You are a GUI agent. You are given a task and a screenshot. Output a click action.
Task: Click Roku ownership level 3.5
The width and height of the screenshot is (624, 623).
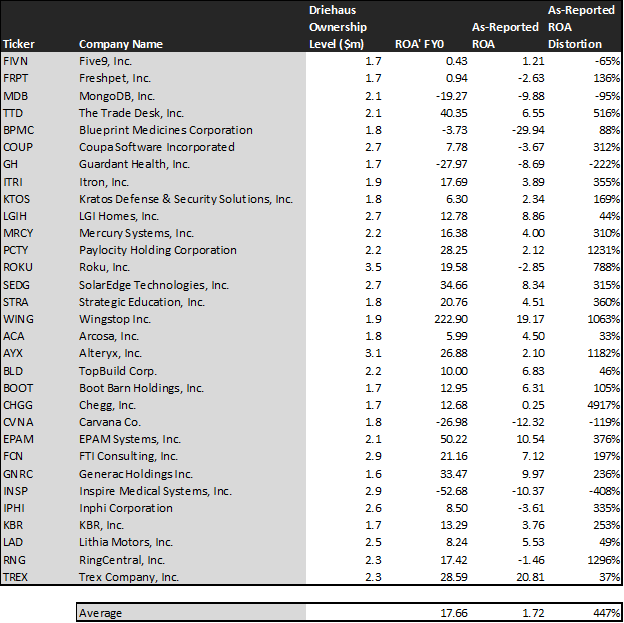pos(373,267)
